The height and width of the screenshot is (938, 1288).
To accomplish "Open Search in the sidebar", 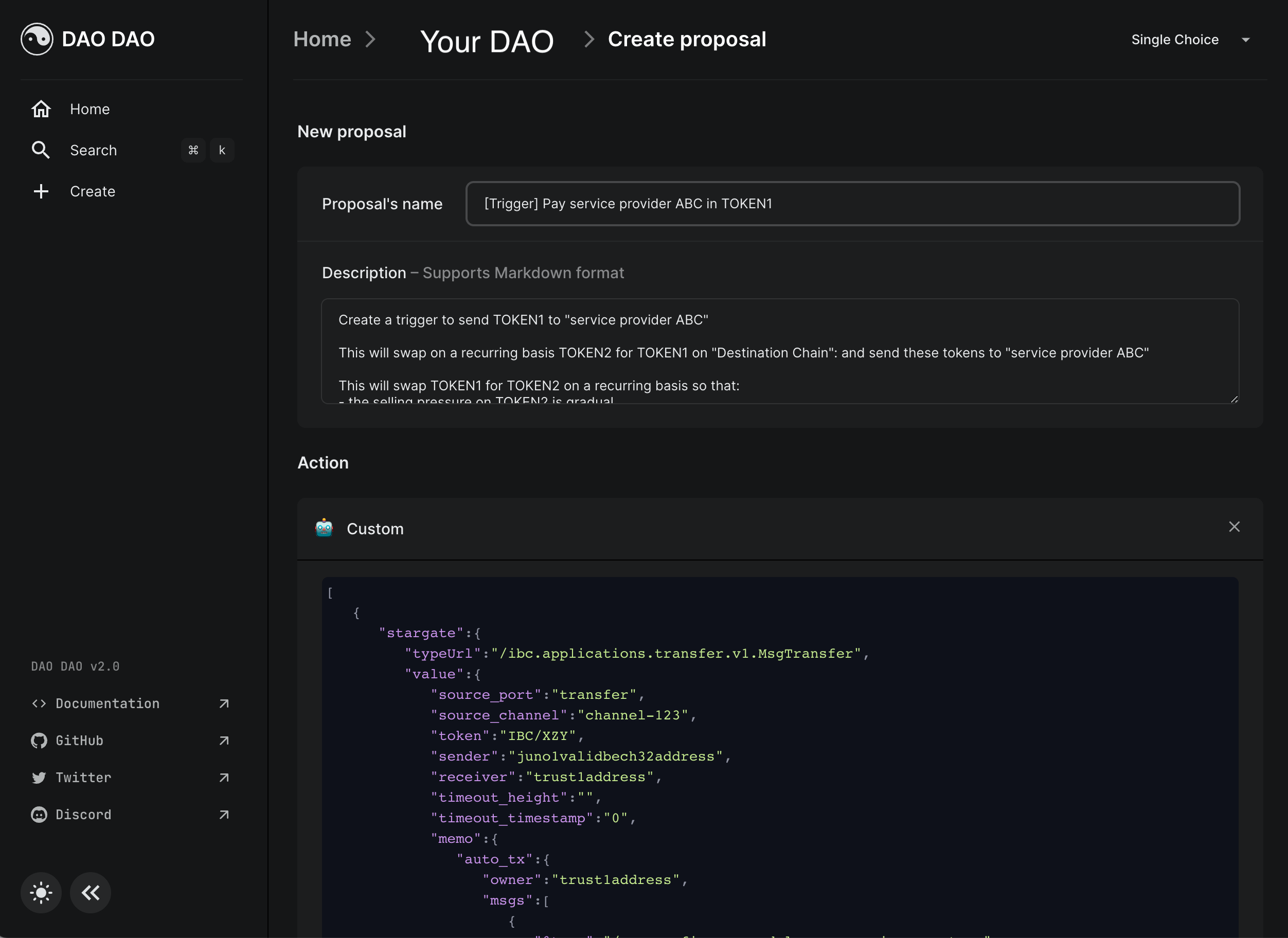I will (132, 150).
